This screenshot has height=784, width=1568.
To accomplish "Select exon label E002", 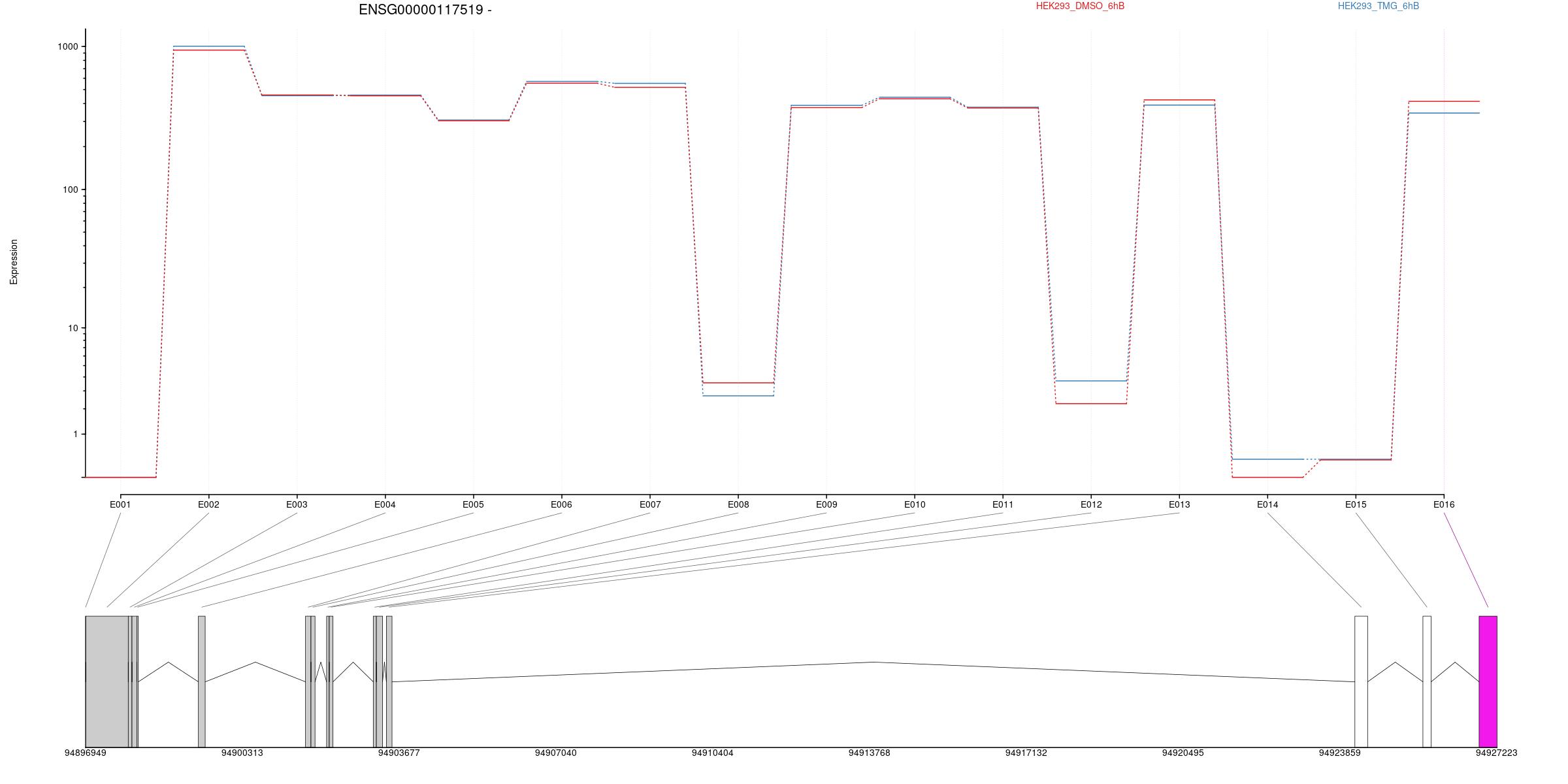I will point(208,504).
